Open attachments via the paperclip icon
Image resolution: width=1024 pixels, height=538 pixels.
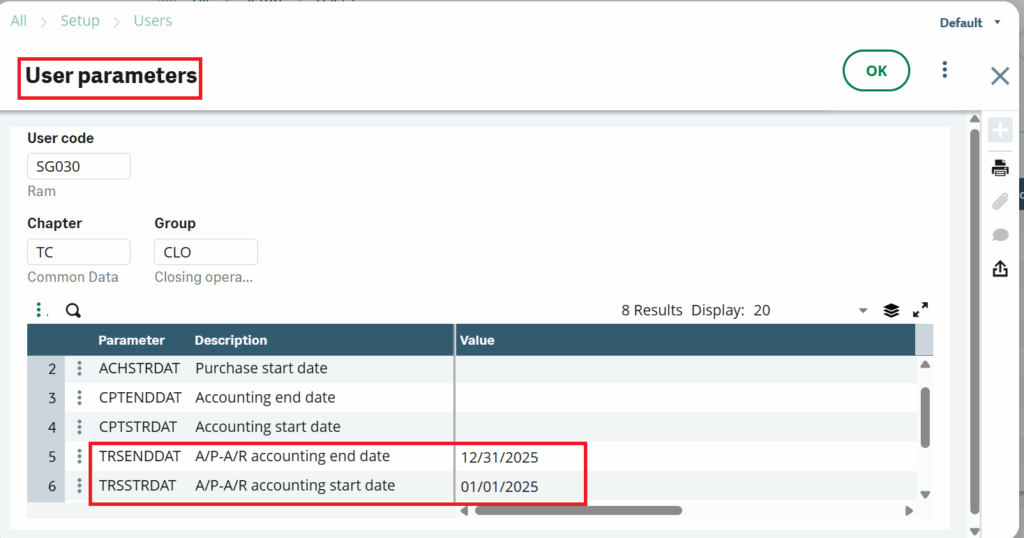point(999,201)
